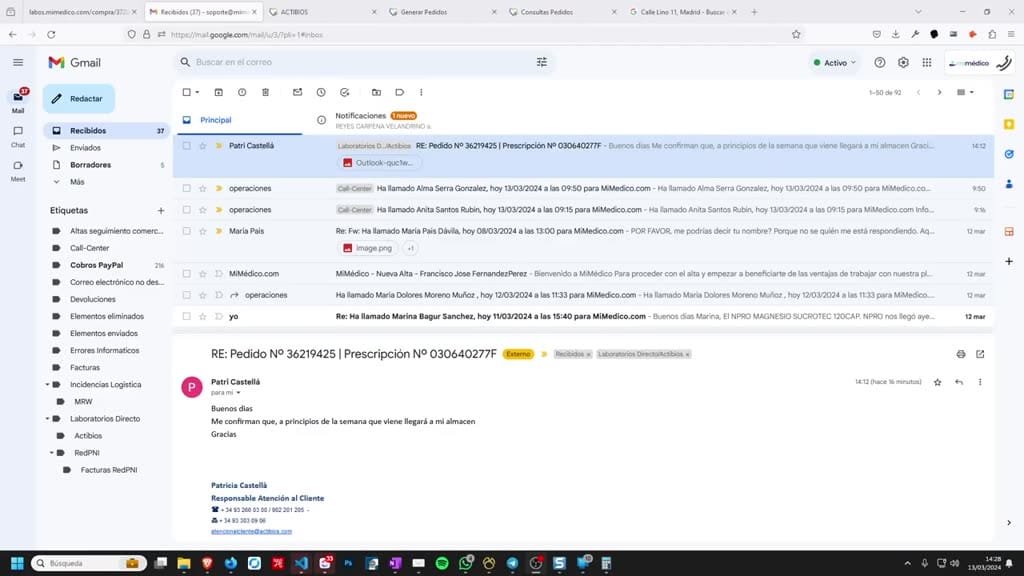Switch to the Generar Pedidos browser tab
Image resolution: width=1024 pixels, height=576 pixels.
click(x=443, y=12)
